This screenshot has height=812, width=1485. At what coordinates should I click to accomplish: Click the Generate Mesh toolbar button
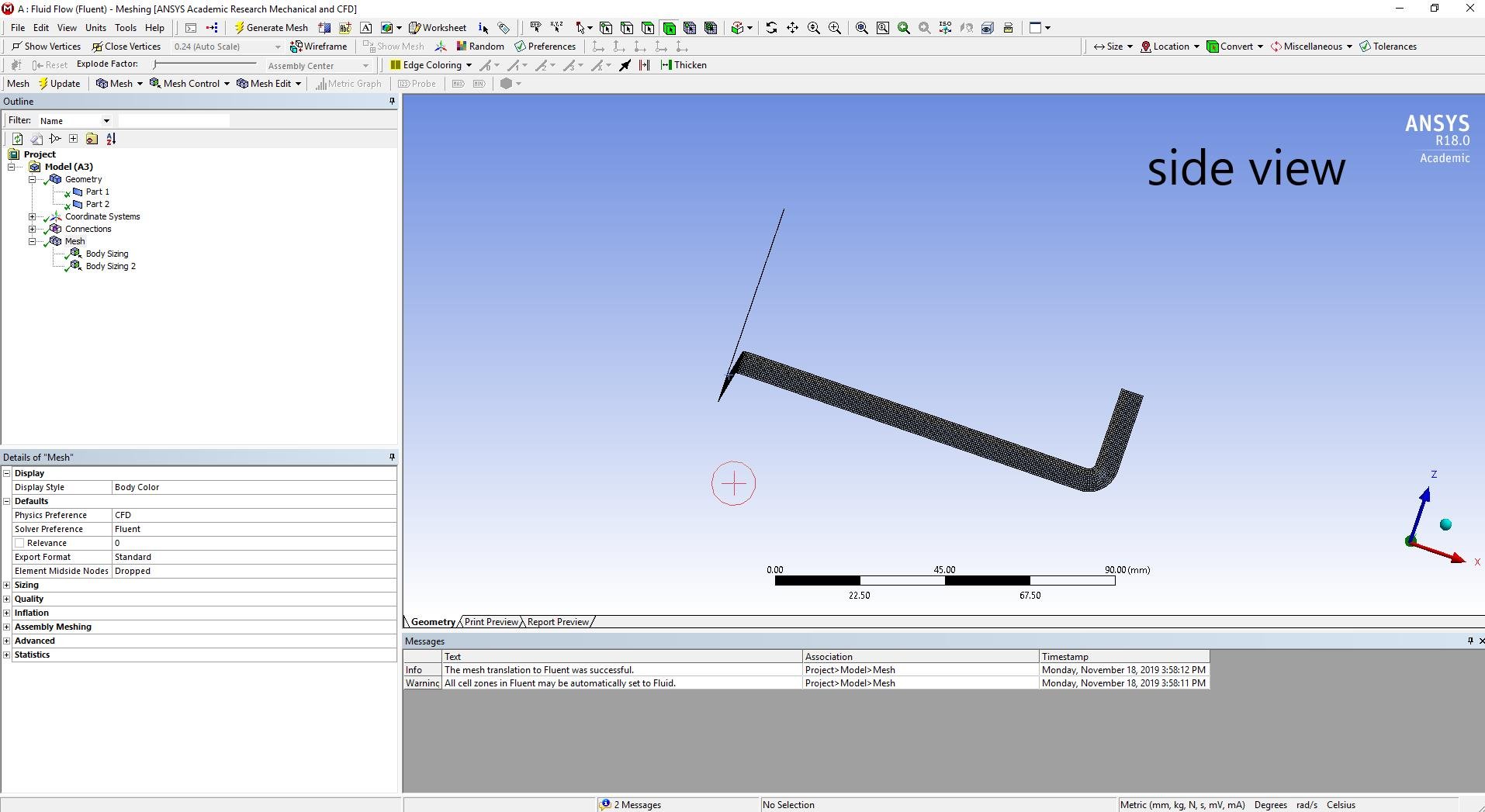tap(271, 28)
